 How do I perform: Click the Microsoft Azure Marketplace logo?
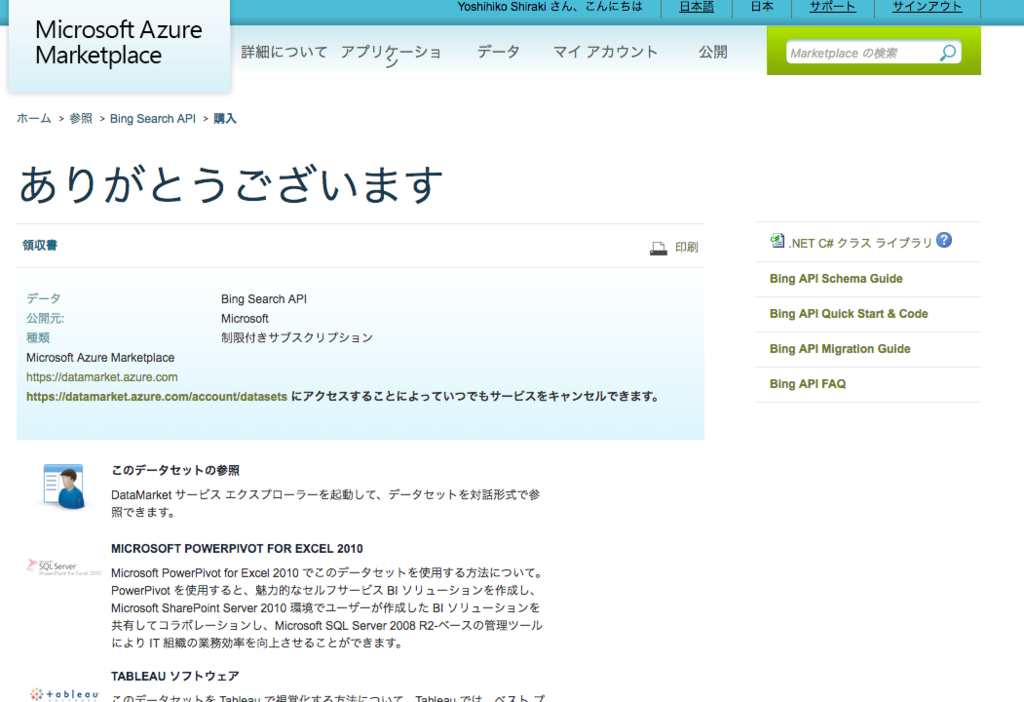pos(118,42)
